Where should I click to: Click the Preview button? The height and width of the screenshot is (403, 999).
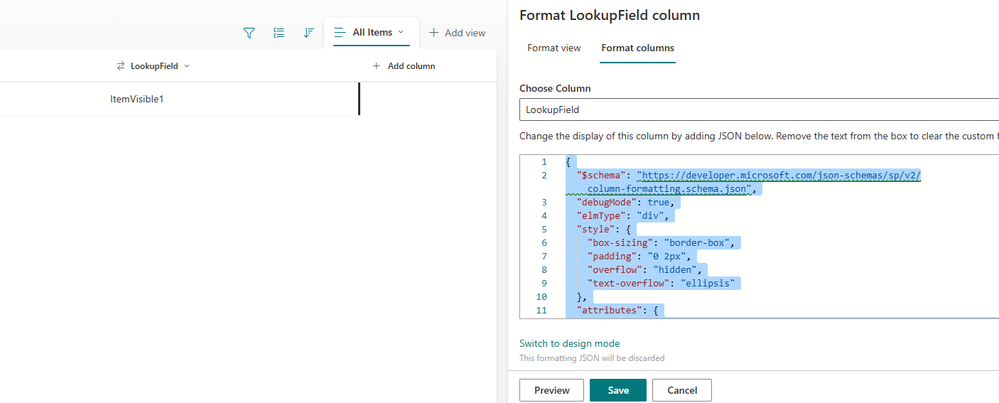(x=551, y=390)
